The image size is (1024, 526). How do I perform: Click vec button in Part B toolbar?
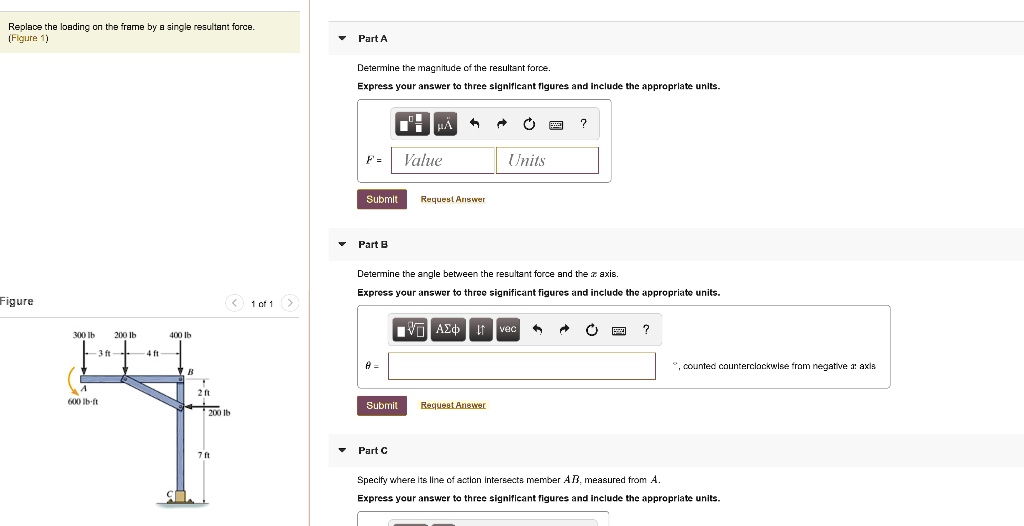[508, 330]
